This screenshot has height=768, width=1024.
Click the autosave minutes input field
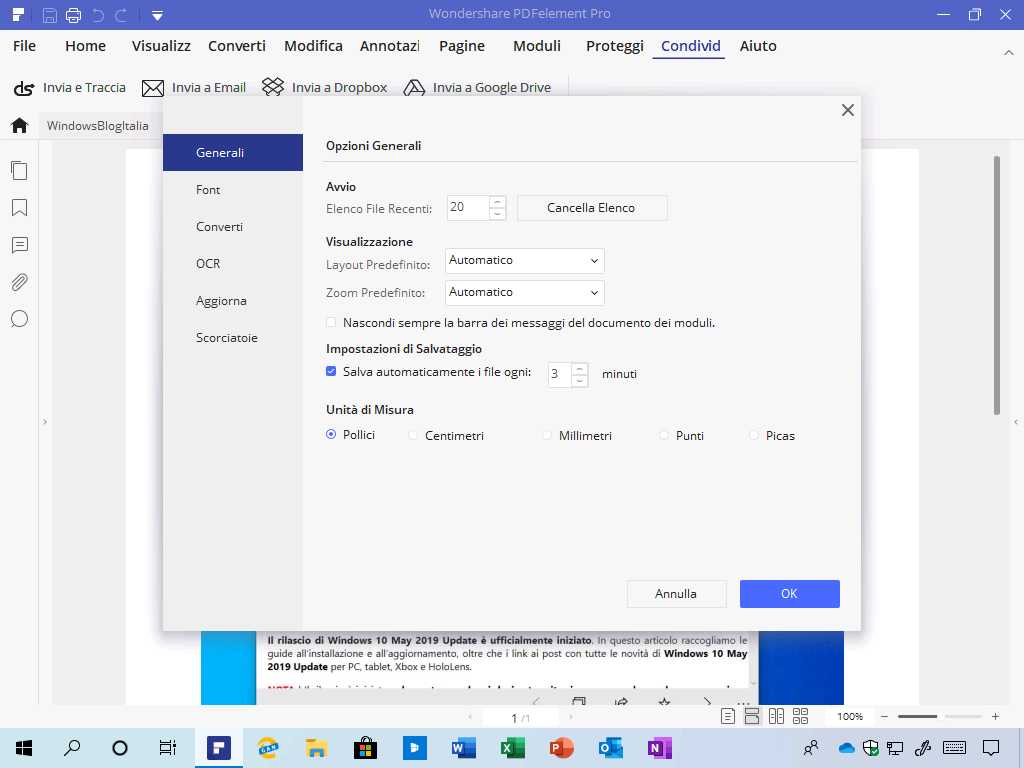[560, 374]
